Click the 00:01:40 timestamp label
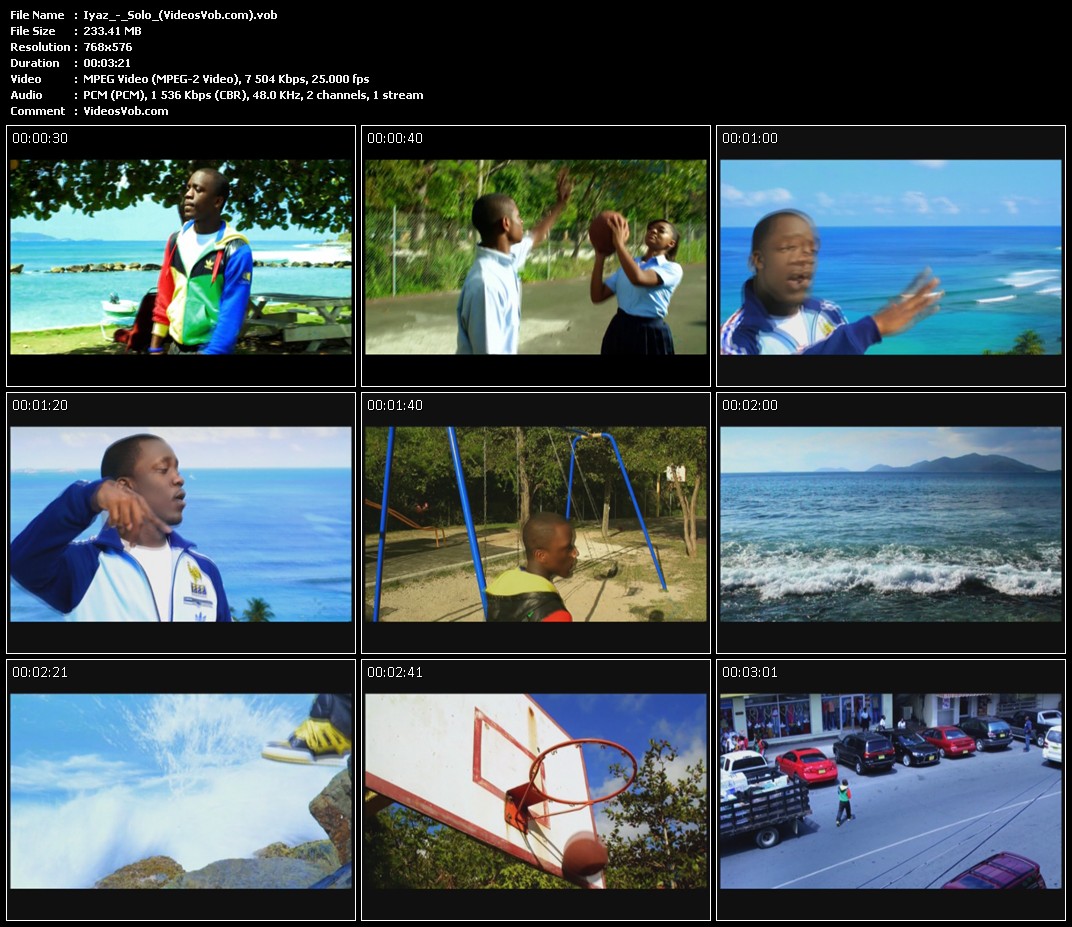The height and width of the screenshot is (927, 1072). pos(395,405)
